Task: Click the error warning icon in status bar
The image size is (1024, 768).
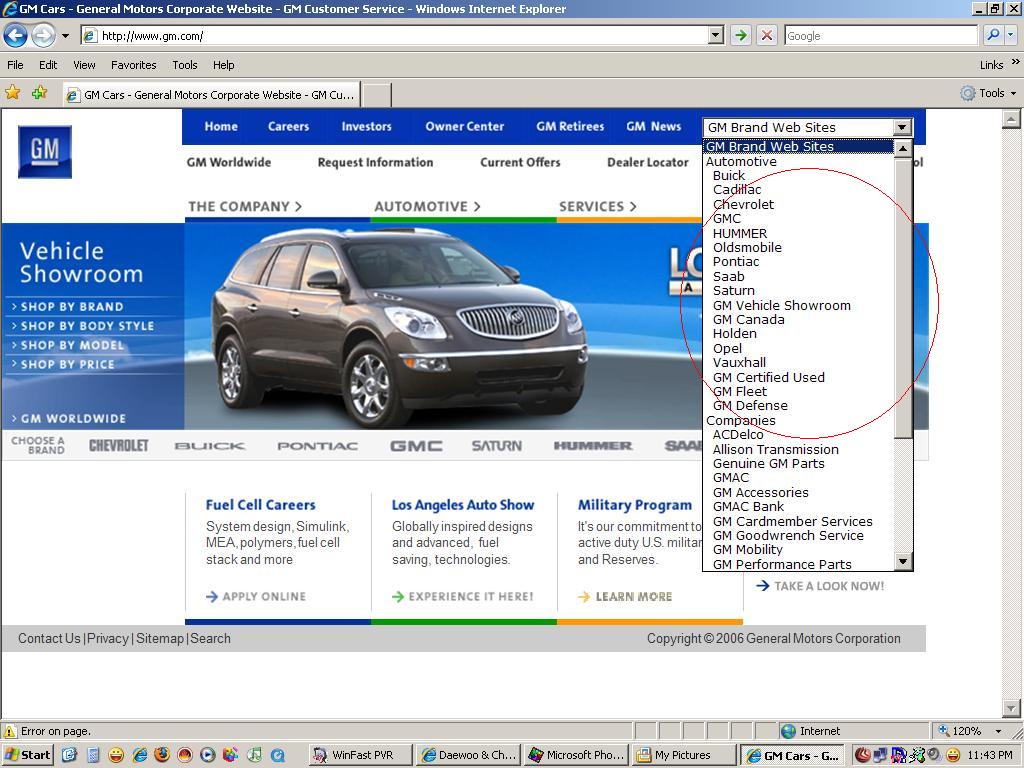Action: (10, 731)
